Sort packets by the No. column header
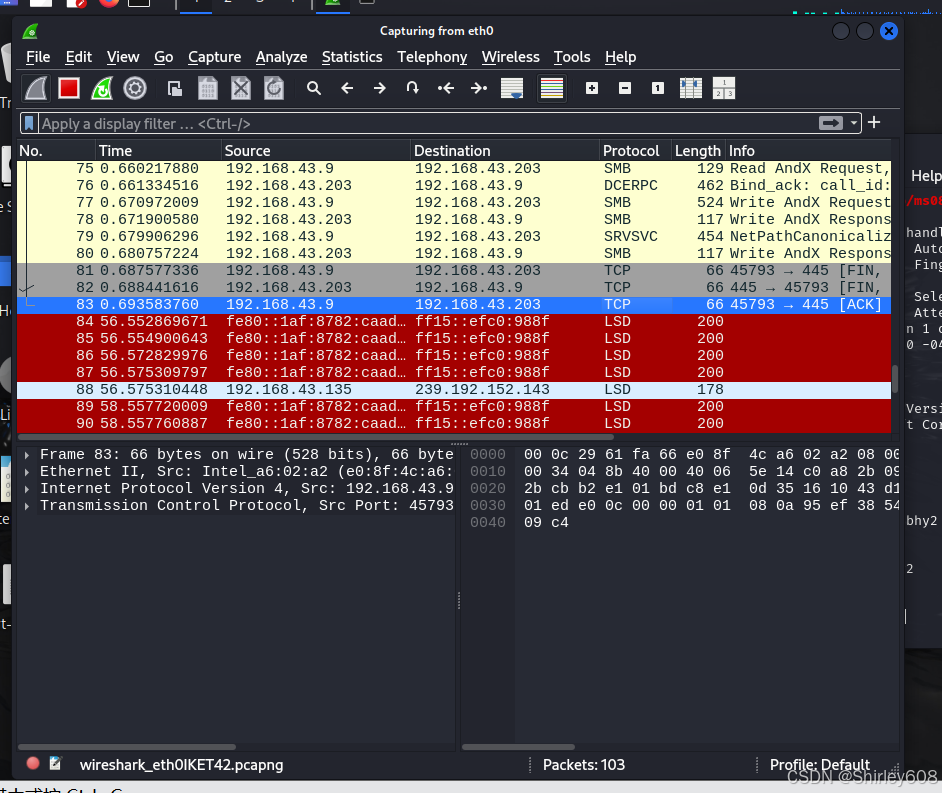942x793 pixels. (x=56, y=151)
